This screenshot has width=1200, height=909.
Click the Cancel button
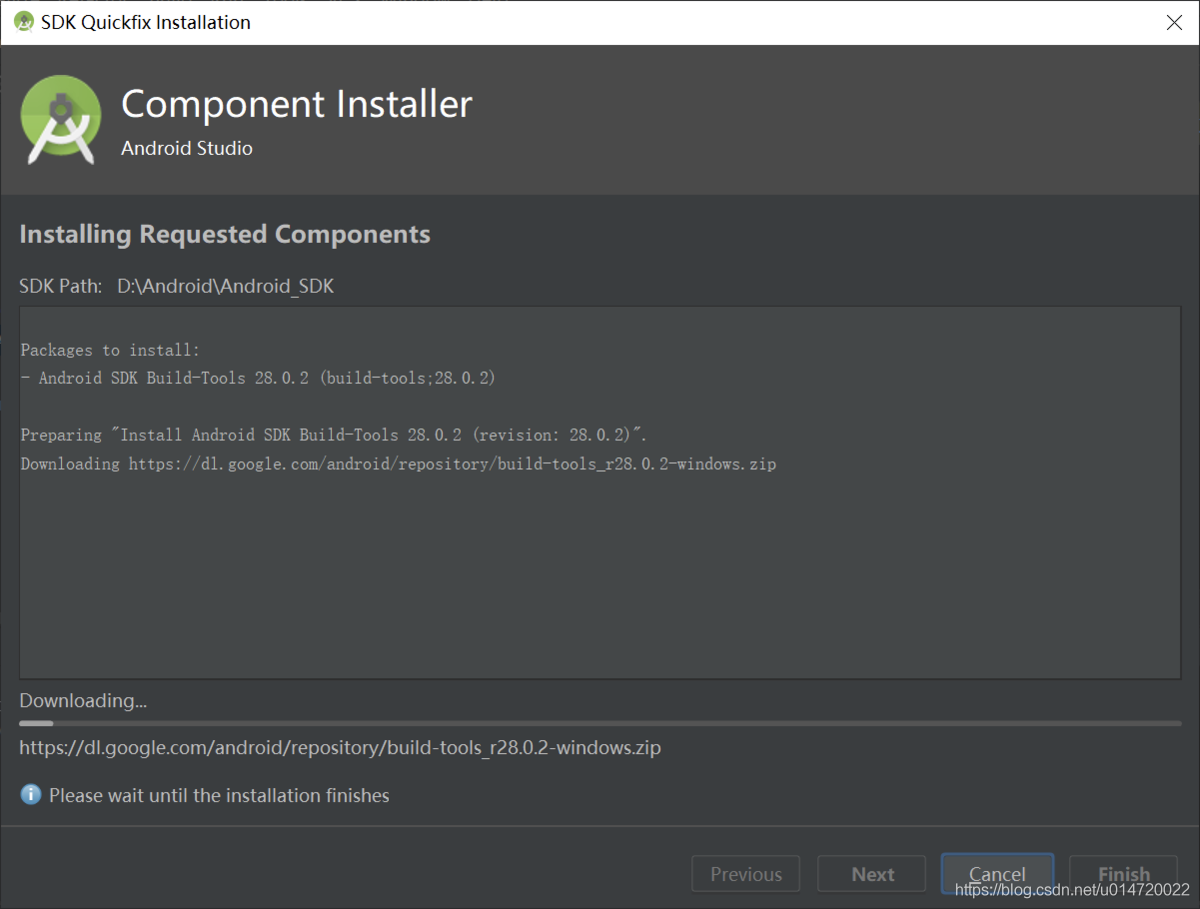click(997, 874)
